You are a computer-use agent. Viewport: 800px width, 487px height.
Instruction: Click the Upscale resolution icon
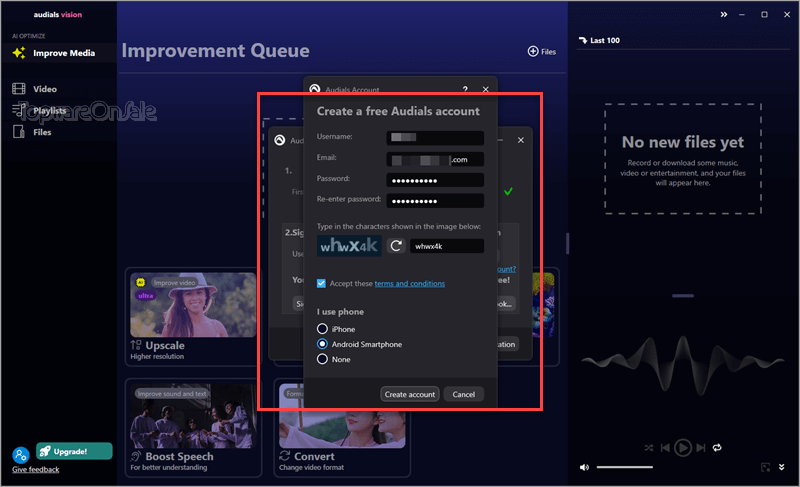tap(136, 345)
